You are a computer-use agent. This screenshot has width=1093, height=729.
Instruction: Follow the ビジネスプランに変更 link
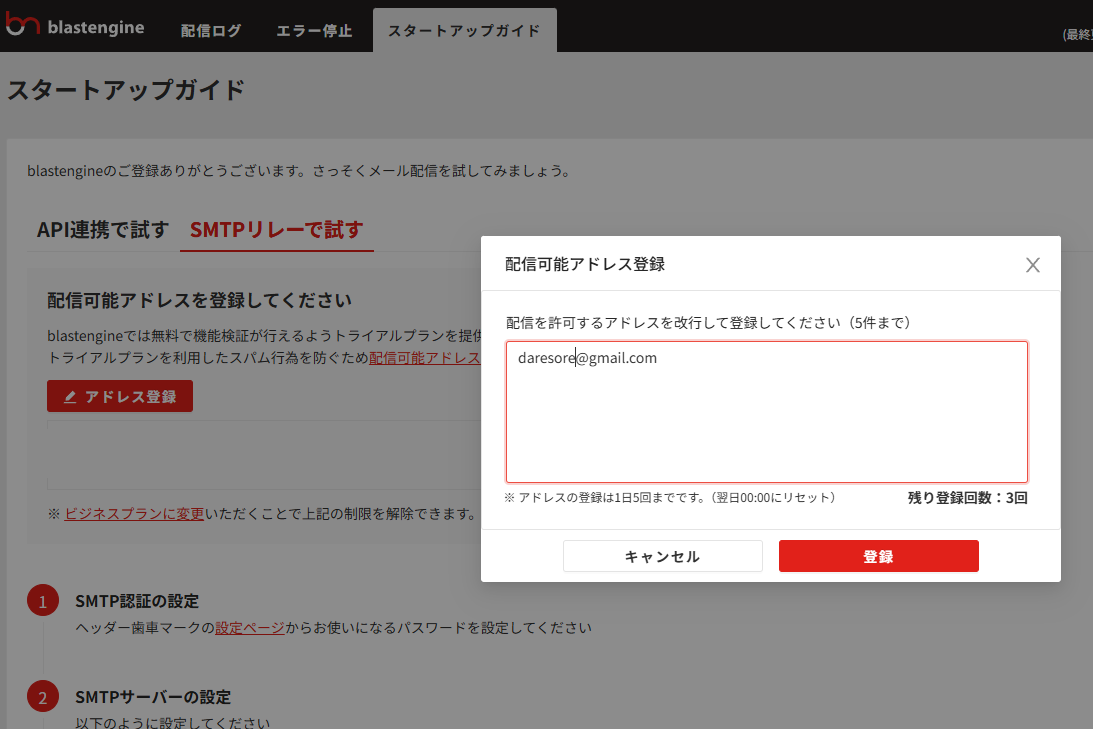pyautogui.click(x=134, y=513)
